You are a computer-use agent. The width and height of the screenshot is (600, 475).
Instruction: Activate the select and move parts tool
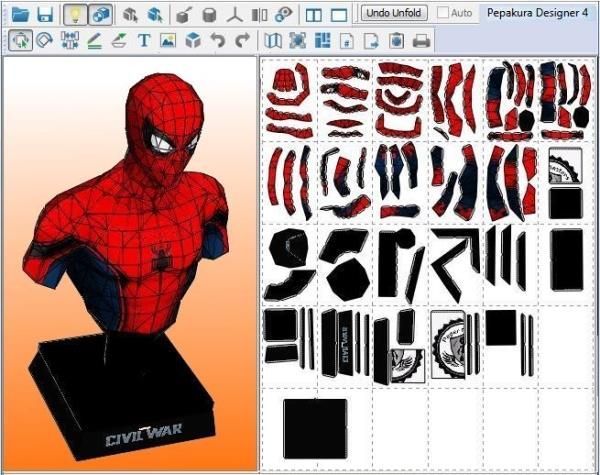(x=20, y=40)
